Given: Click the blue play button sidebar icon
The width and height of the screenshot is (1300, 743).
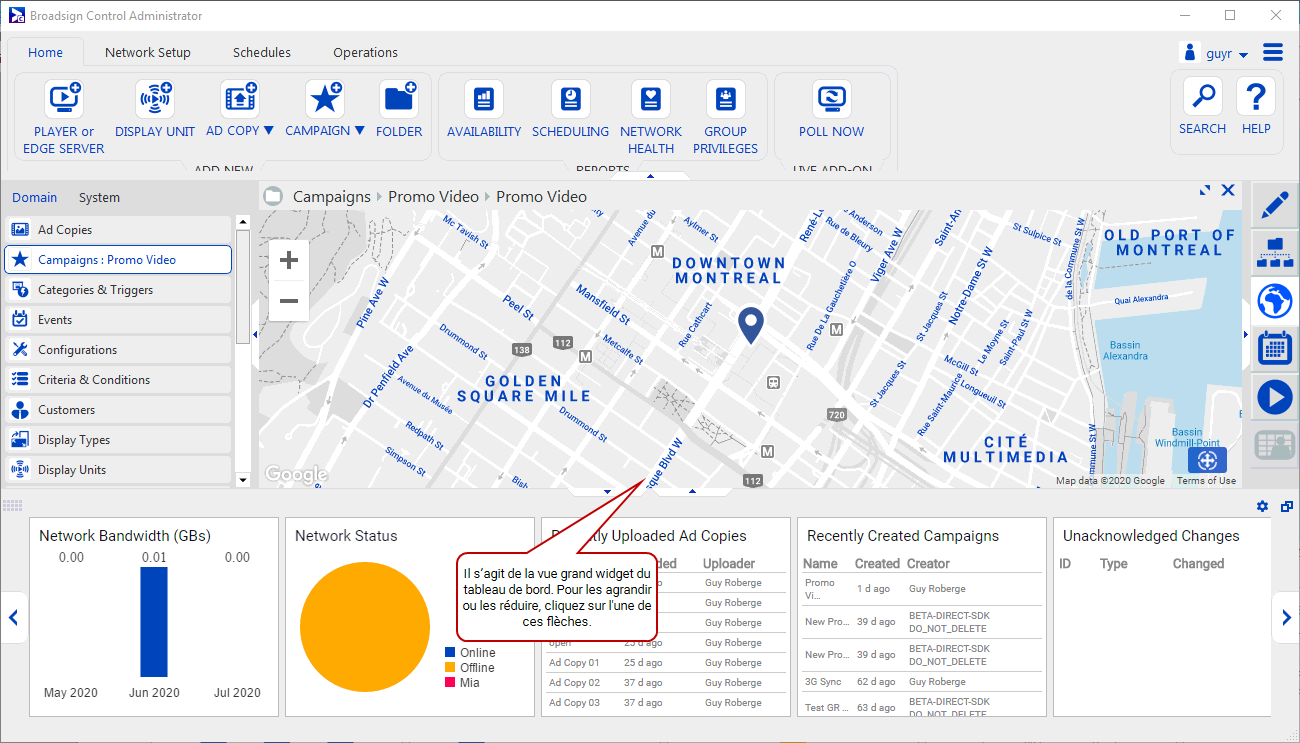Looking at the screenshot, I should pyautogui.click(x=1274, y=397).
